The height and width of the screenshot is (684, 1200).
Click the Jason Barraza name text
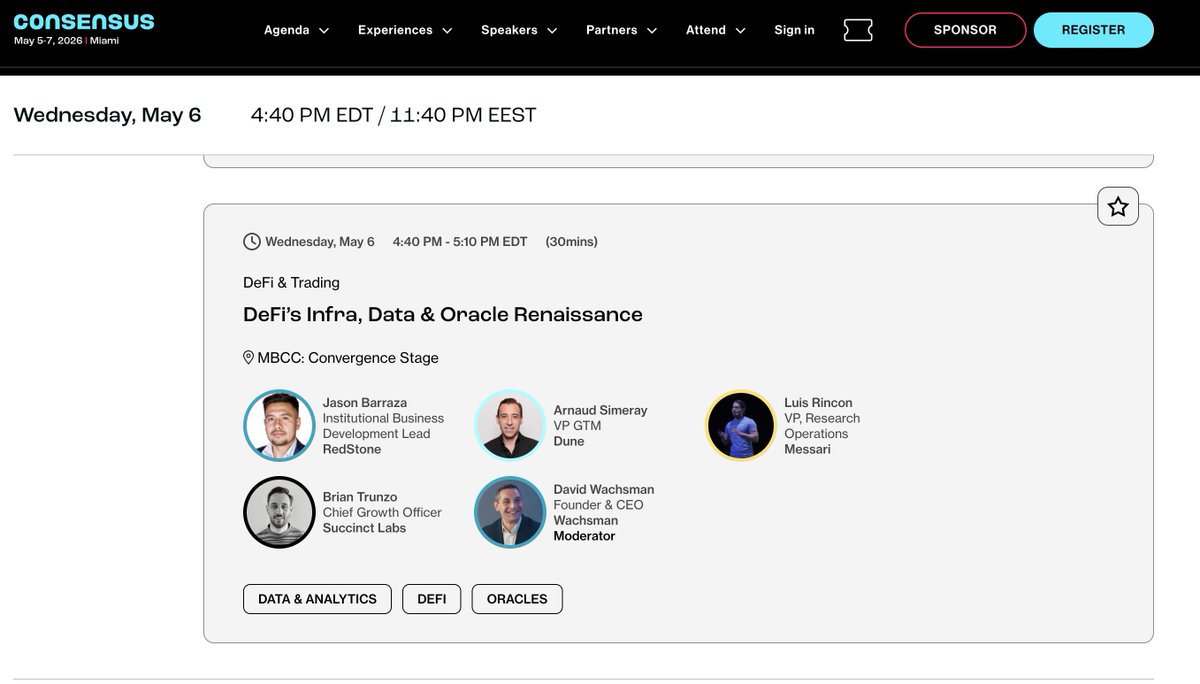(364, 403)
